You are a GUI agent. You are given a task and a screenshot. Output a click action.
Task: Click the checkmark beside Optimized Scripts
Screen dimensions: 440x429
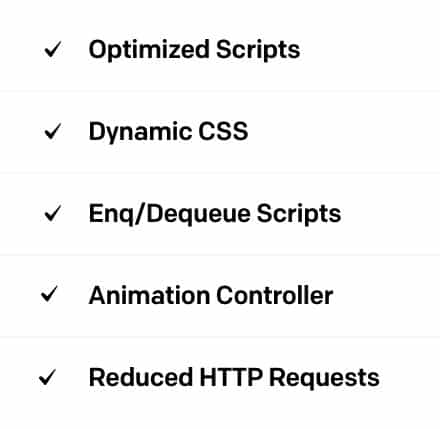coord(53,49)
